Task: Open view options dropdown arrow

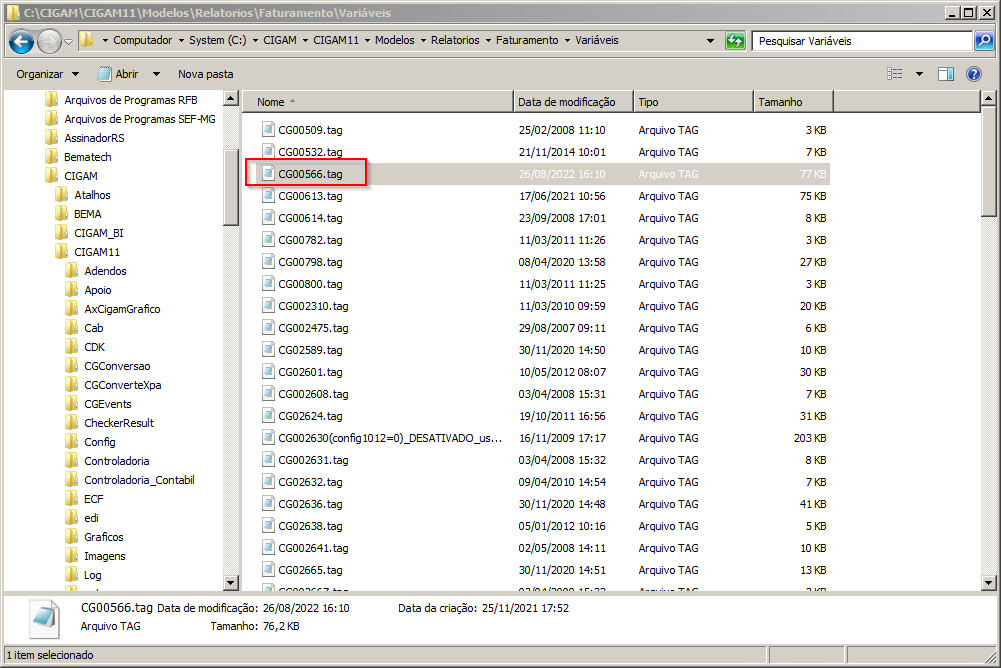Action: 919,74
